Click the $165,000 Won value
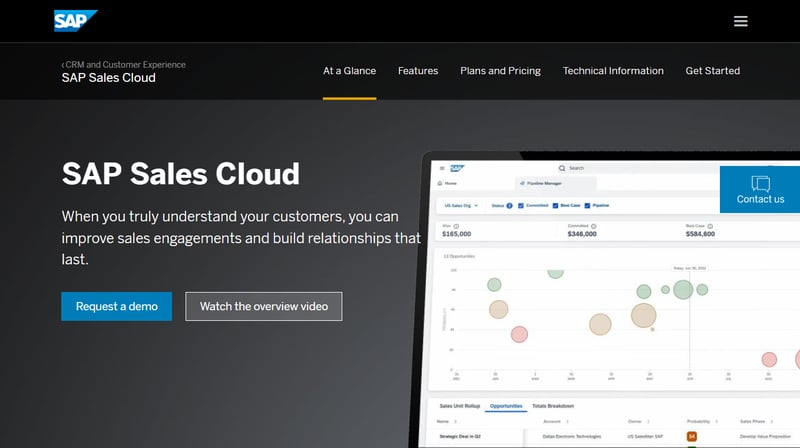This screenshot has height=448, width=800. [x=457, y=234]
